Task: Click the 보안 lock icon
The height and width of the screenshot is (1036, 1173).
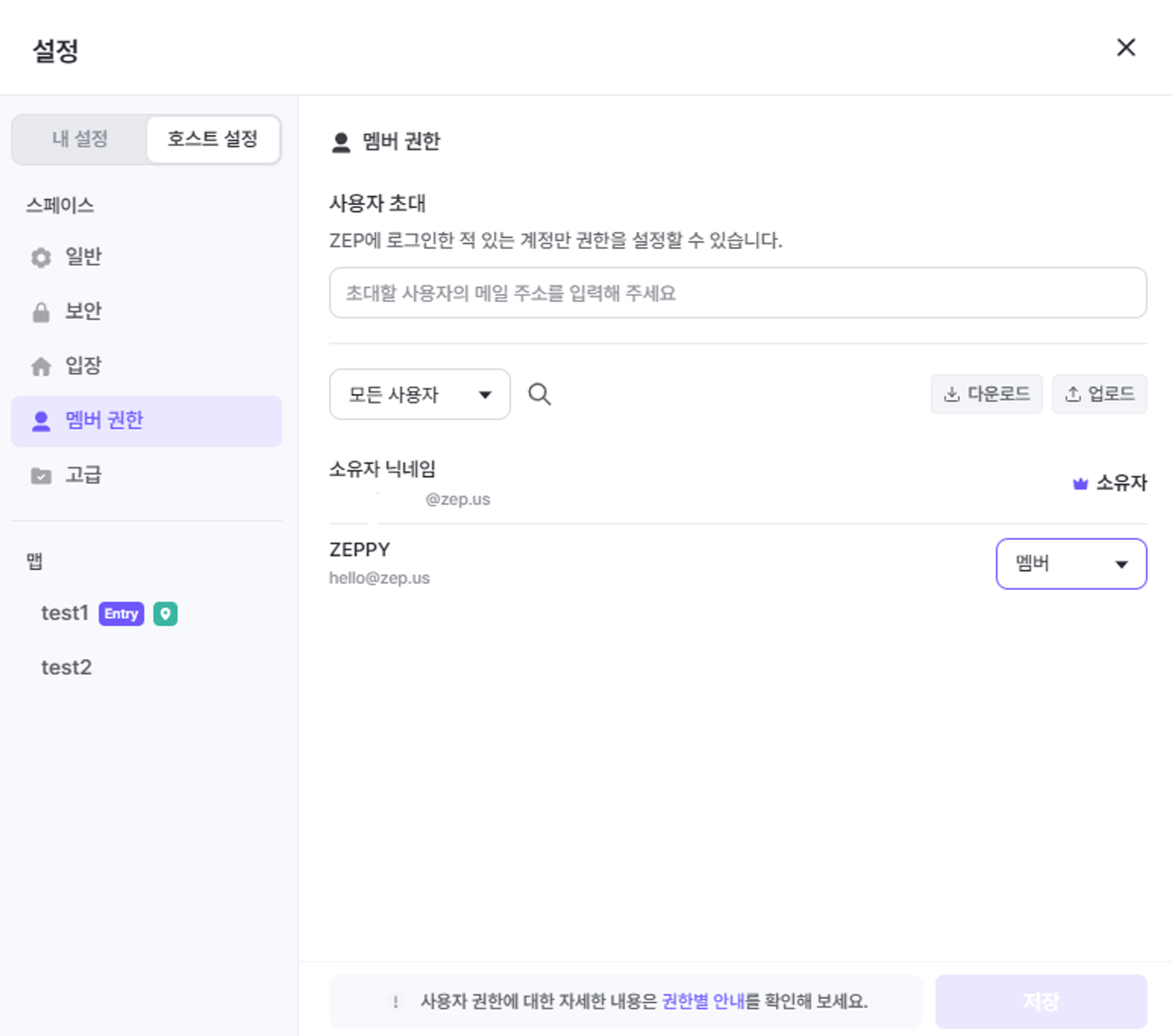Action: point(41,312)
